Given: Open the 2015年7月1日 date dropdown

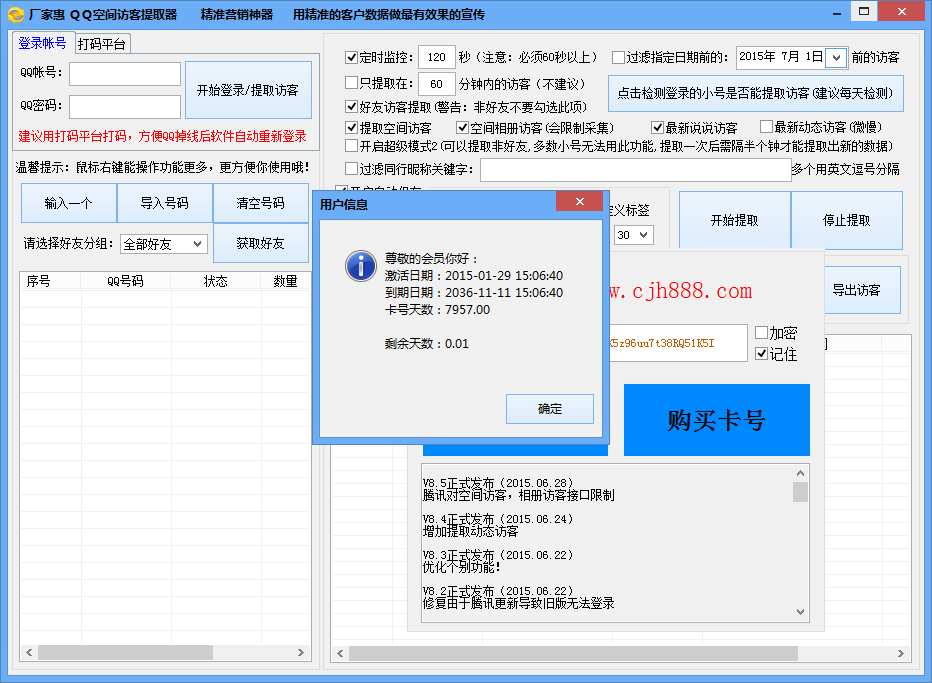Looking at the screenshot, I should 790,57.
